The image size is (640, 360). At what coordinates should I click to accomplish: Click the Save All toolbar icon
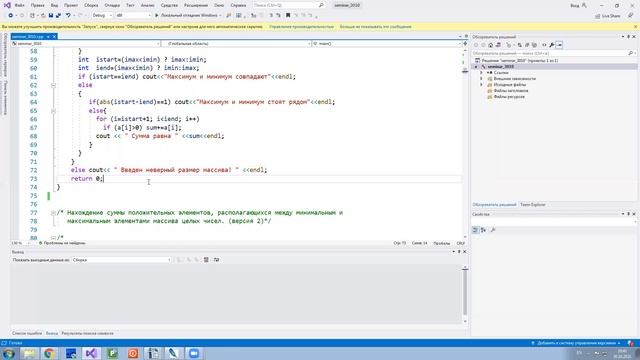[58, 16]
